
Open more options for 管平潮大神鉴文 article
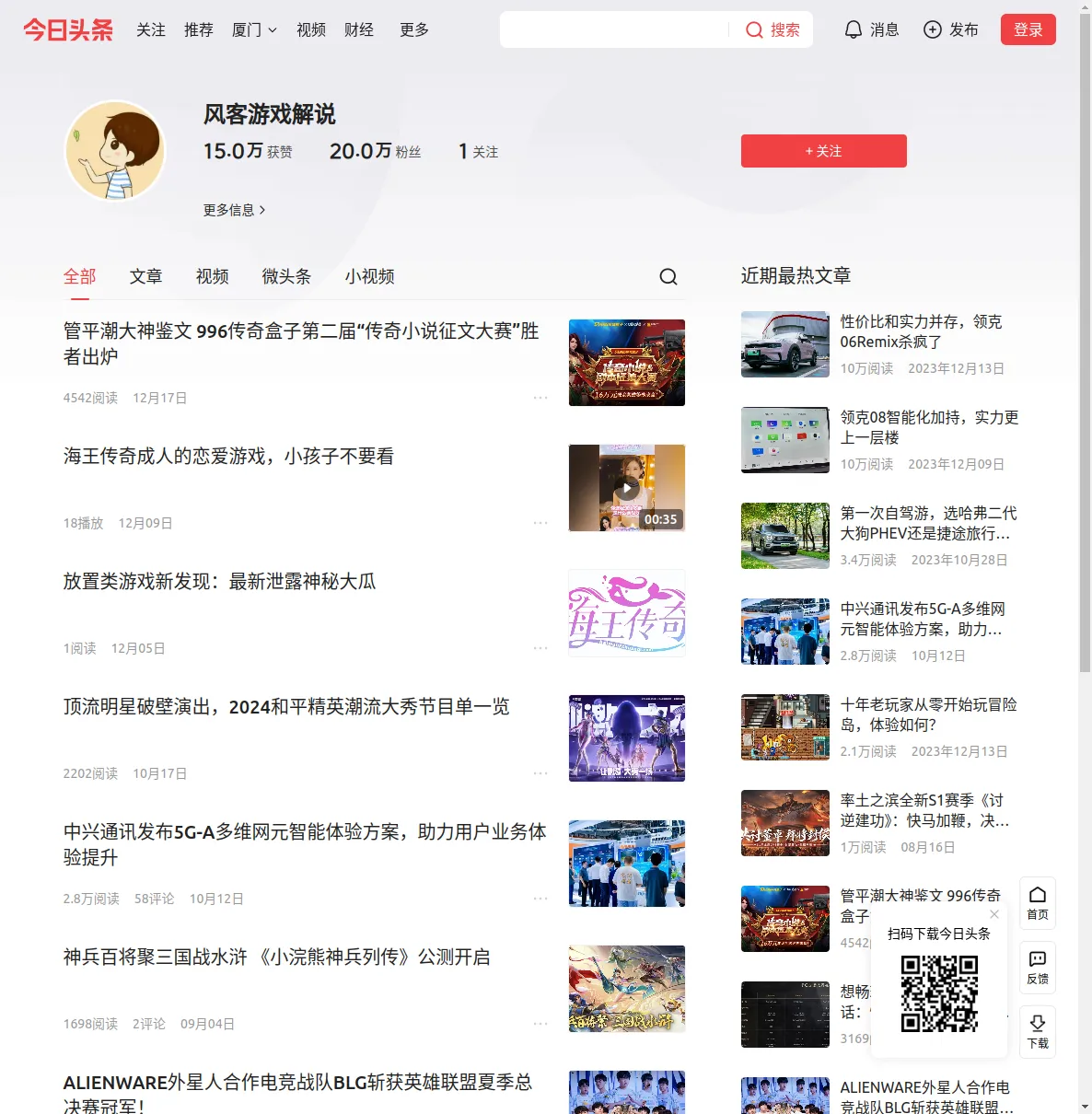point(540,398)
